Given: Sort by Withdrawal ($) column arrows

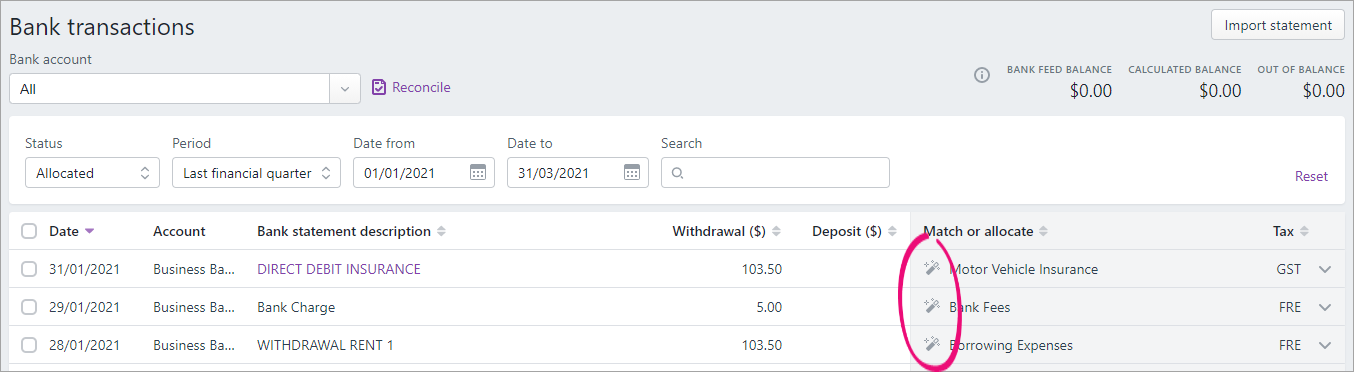Looking at the screenshot, I should click(777, 231).
